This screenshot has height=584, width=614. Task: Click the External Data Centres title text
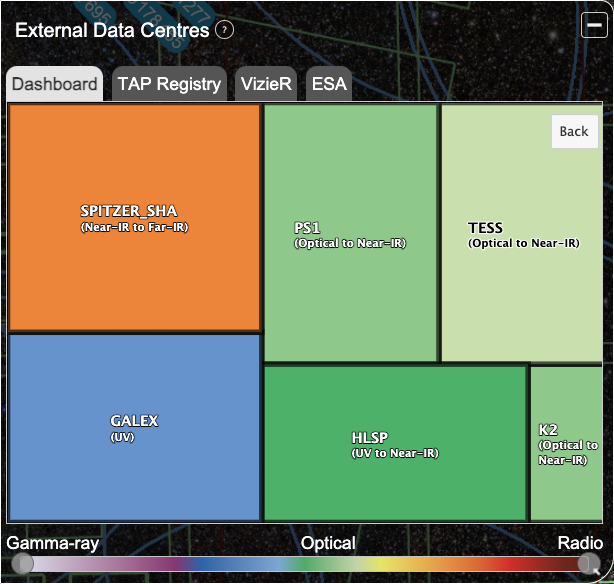(112, 30)
